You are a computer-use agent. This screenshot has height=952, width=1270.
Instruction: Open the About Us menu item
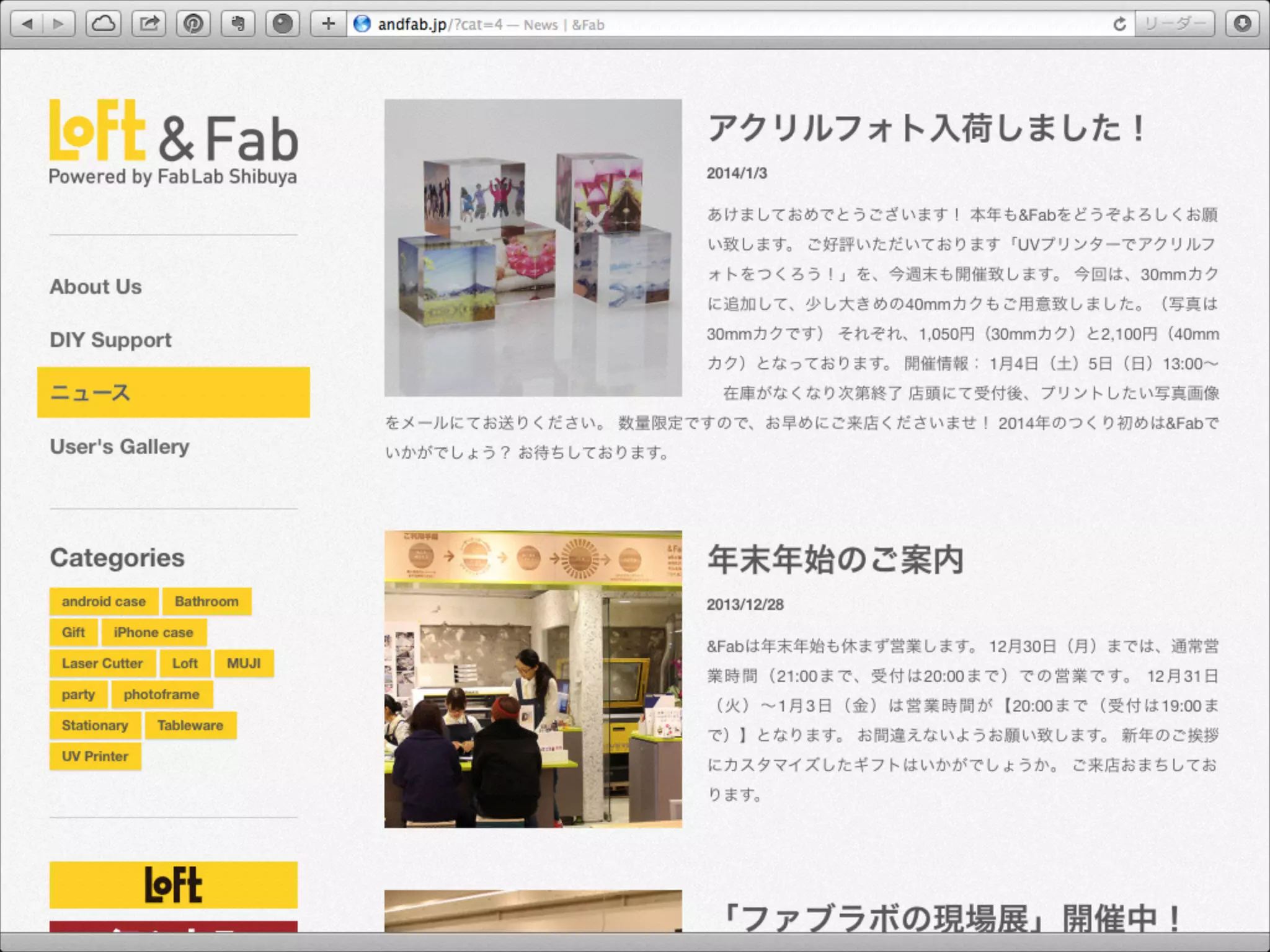(95, 287)
